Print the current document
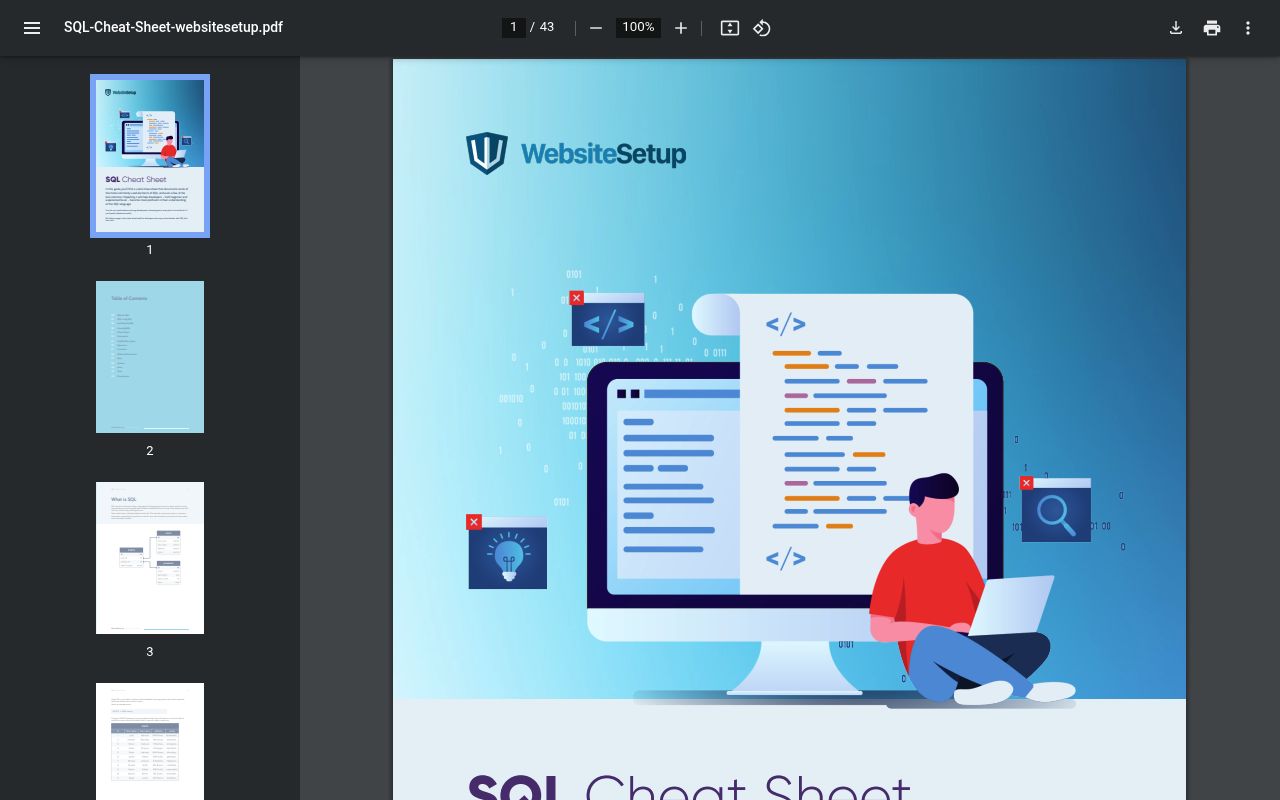 1212,28
